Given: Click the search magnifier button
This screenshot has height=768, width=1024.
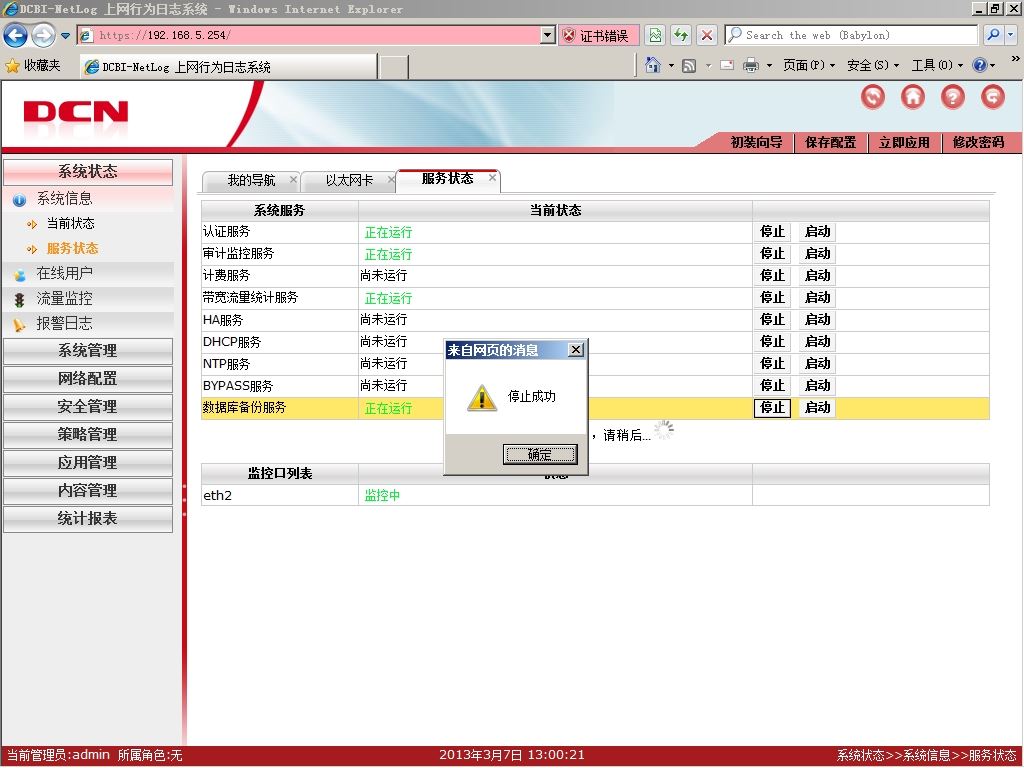Looking at the screenshot, I should coord(993,35).
